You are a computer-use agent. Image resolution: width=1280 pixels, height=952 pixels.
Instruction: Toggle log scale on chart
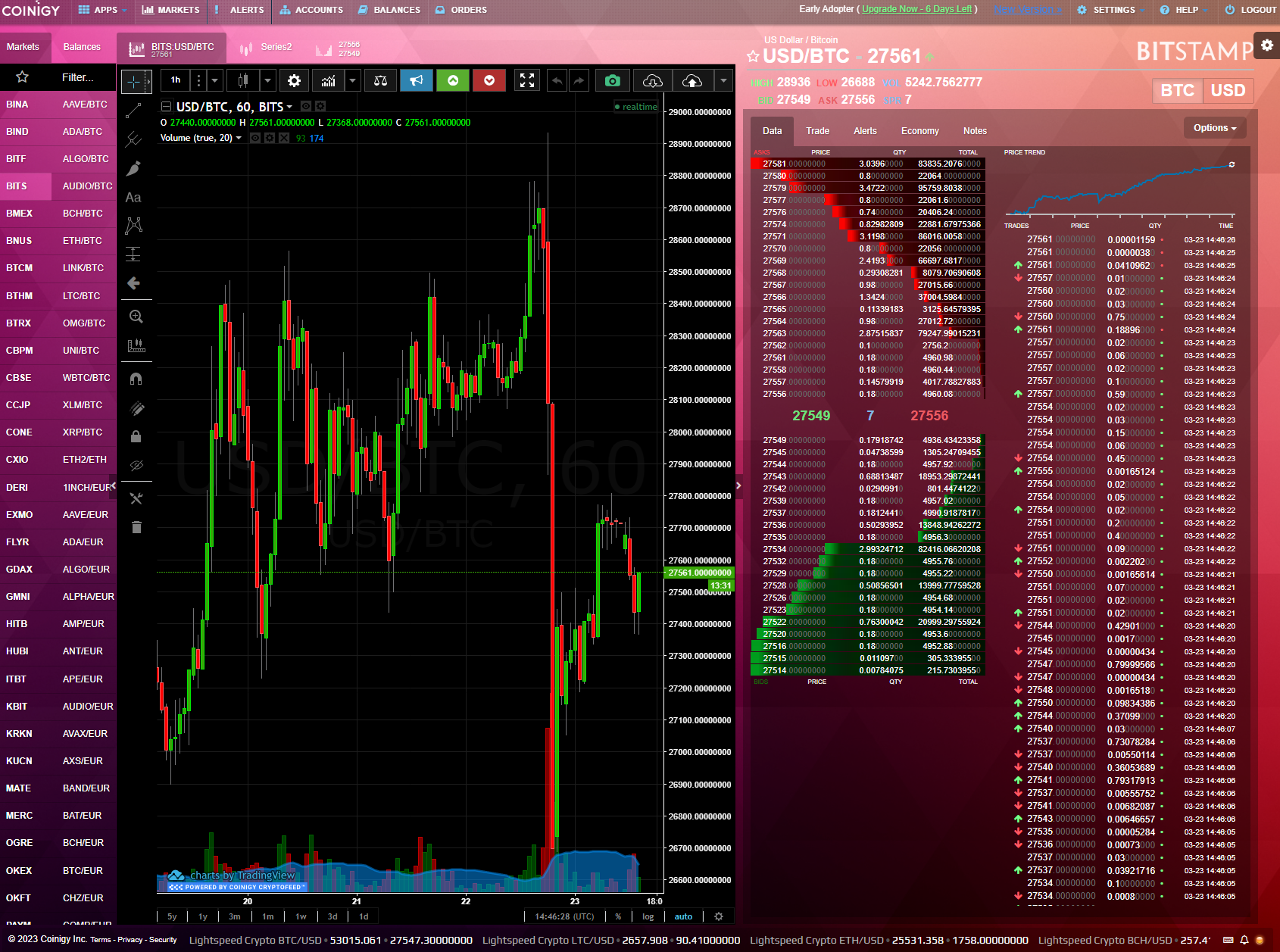[x=648, y=916]
